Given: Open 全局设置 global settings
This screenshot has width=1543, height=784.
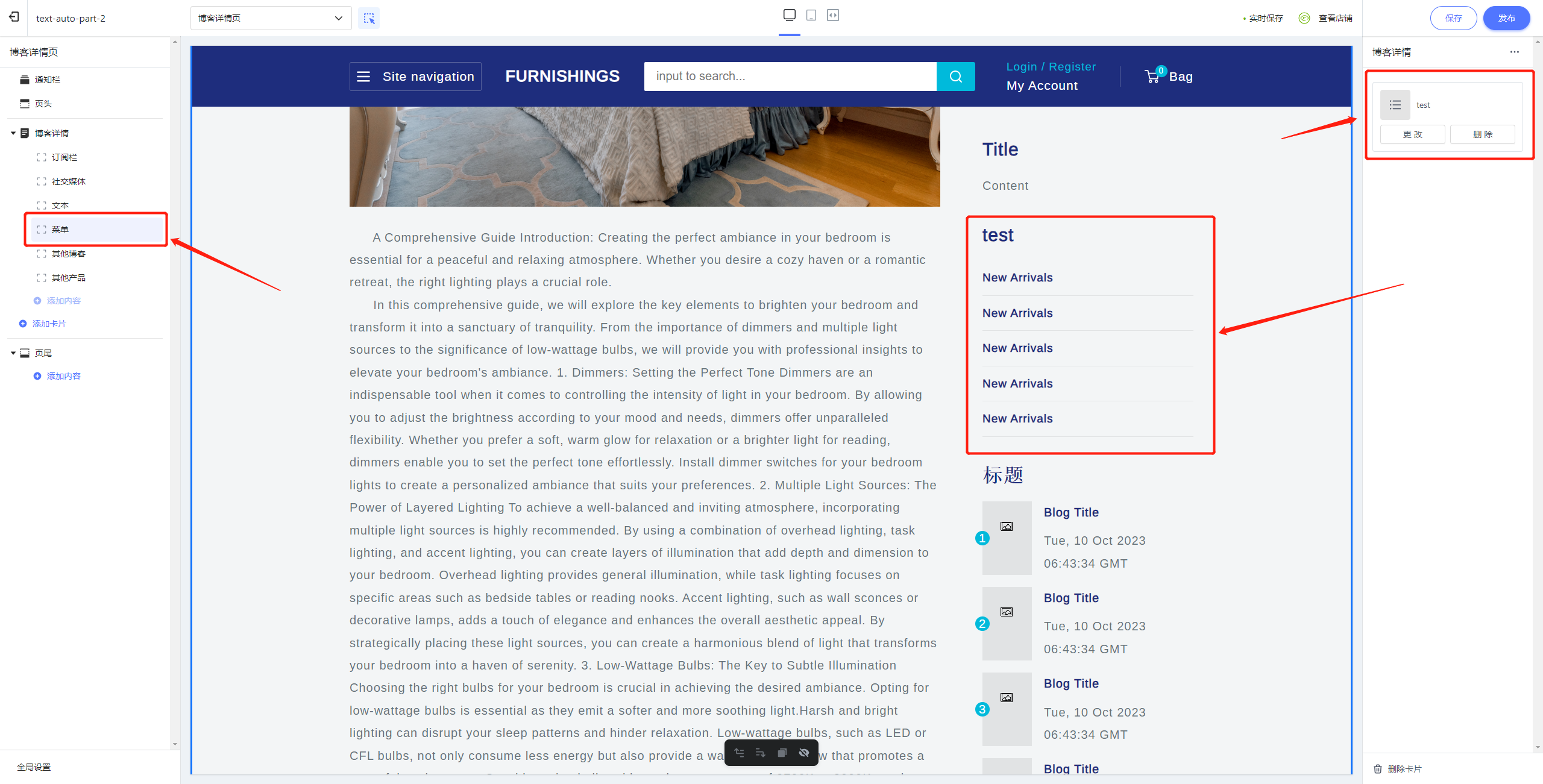Looking at the screenshot, I should tap(34, 767).
